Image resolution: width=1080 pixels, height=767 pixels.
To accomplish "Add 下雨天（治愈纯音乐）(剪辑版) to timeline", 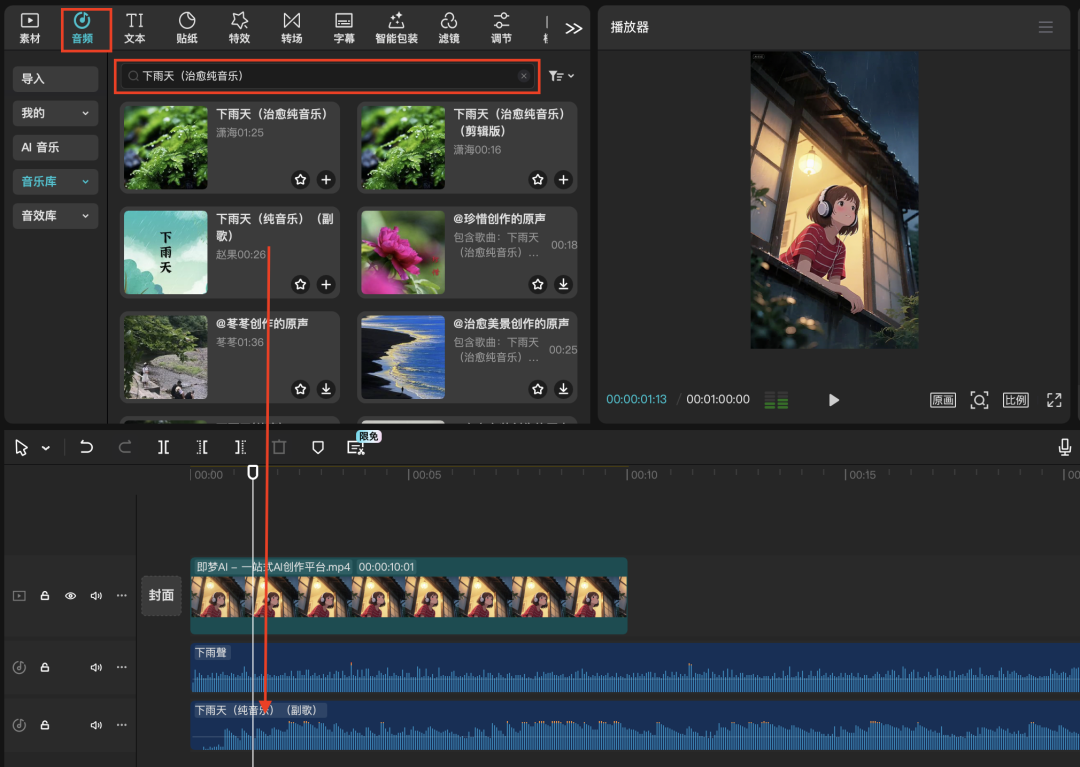I will pos(563,180).
